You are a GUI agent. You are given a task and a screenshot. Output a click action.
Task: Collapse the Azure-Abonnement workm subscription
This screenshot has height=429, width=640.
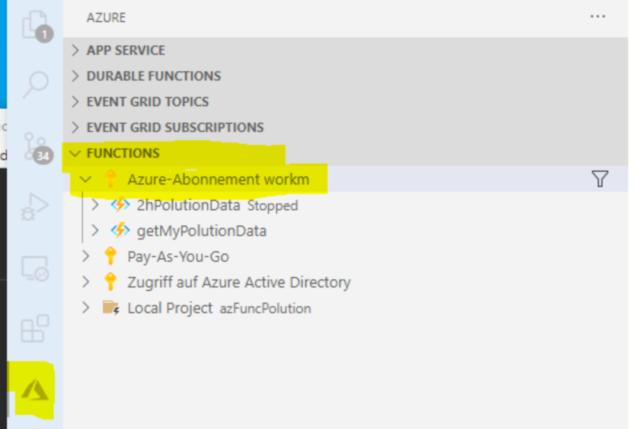pos(85,179)
